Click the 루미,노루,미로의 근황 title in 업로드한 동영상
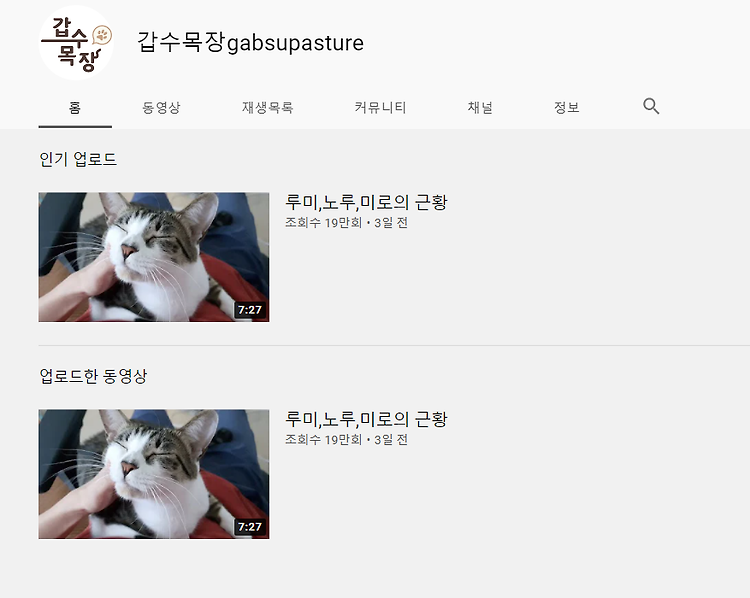The height and width of the screenshot is (598, 750). pos(366,419)
